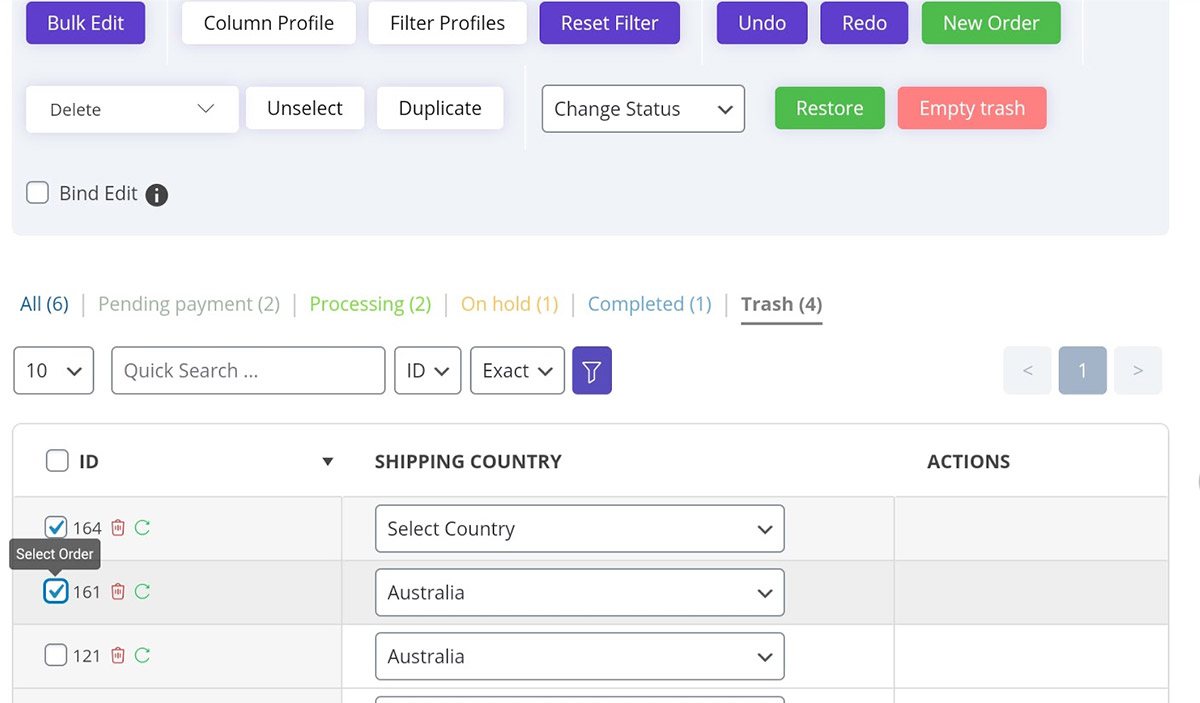Uncheck the checkbox for order 164

pyautogui.click(x=56, y=527)
